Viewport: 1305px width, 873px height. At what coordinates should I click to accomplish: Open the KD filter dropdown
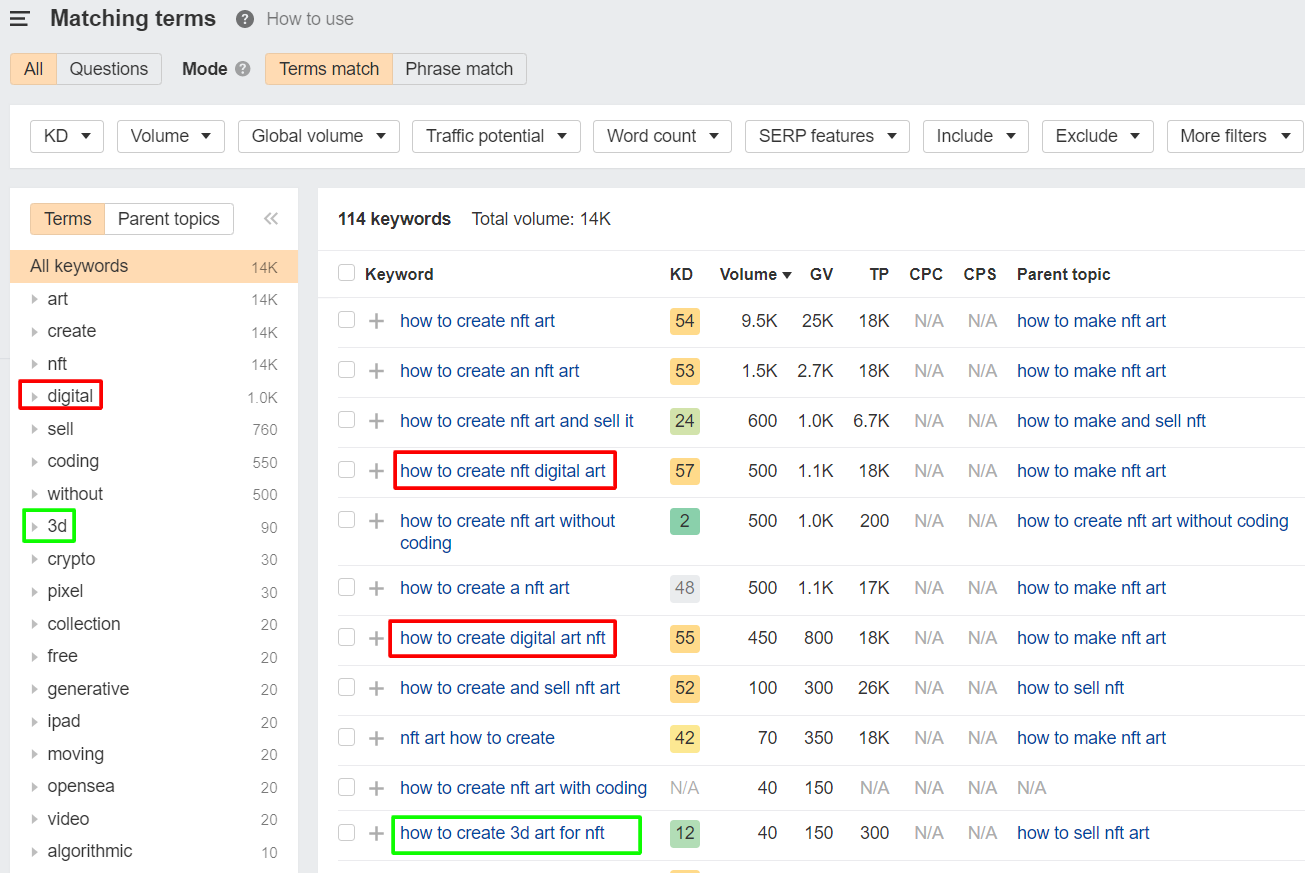click(x=67, y=136)
